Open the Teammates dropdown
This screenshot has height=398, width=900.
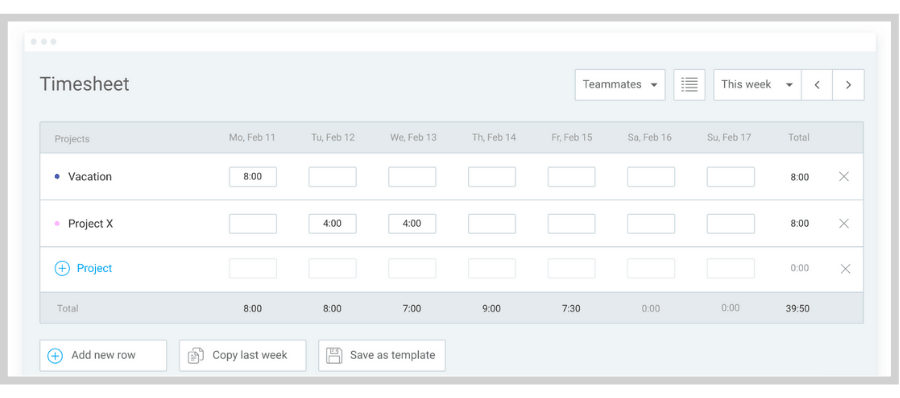click(x=620, y=84)
